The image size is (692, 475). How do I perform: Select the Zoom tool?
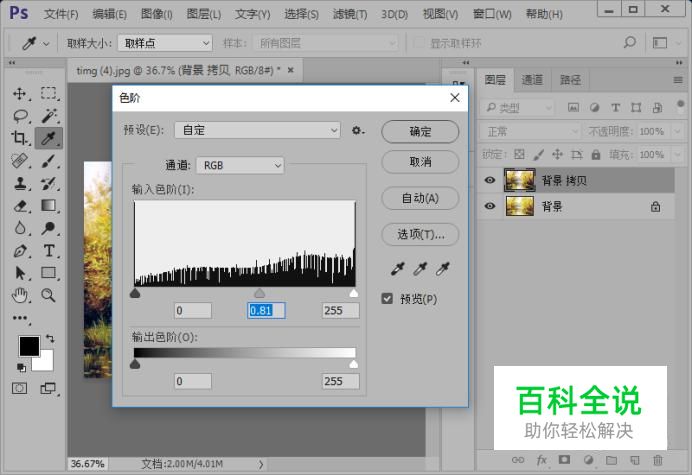click(x=49, y=295)
